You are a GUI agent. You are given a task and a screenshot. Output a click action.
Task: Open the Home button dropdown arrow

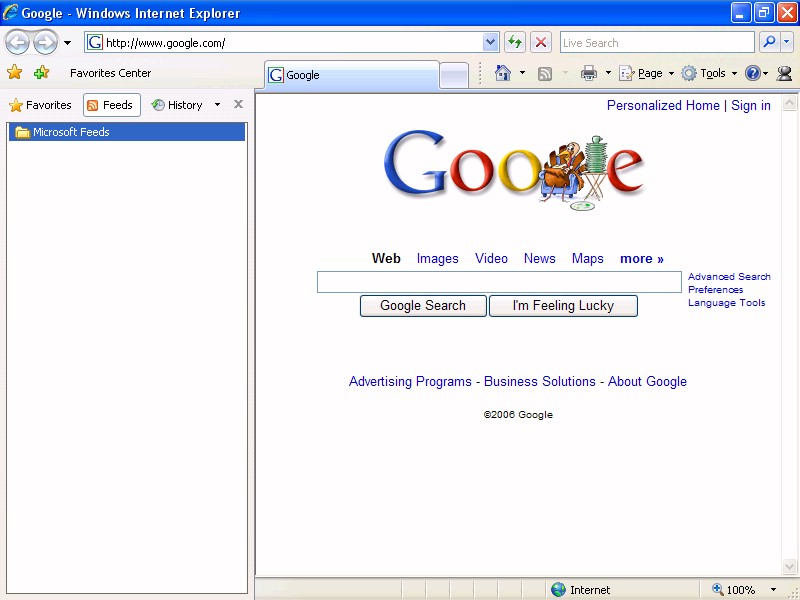[522, 73]
